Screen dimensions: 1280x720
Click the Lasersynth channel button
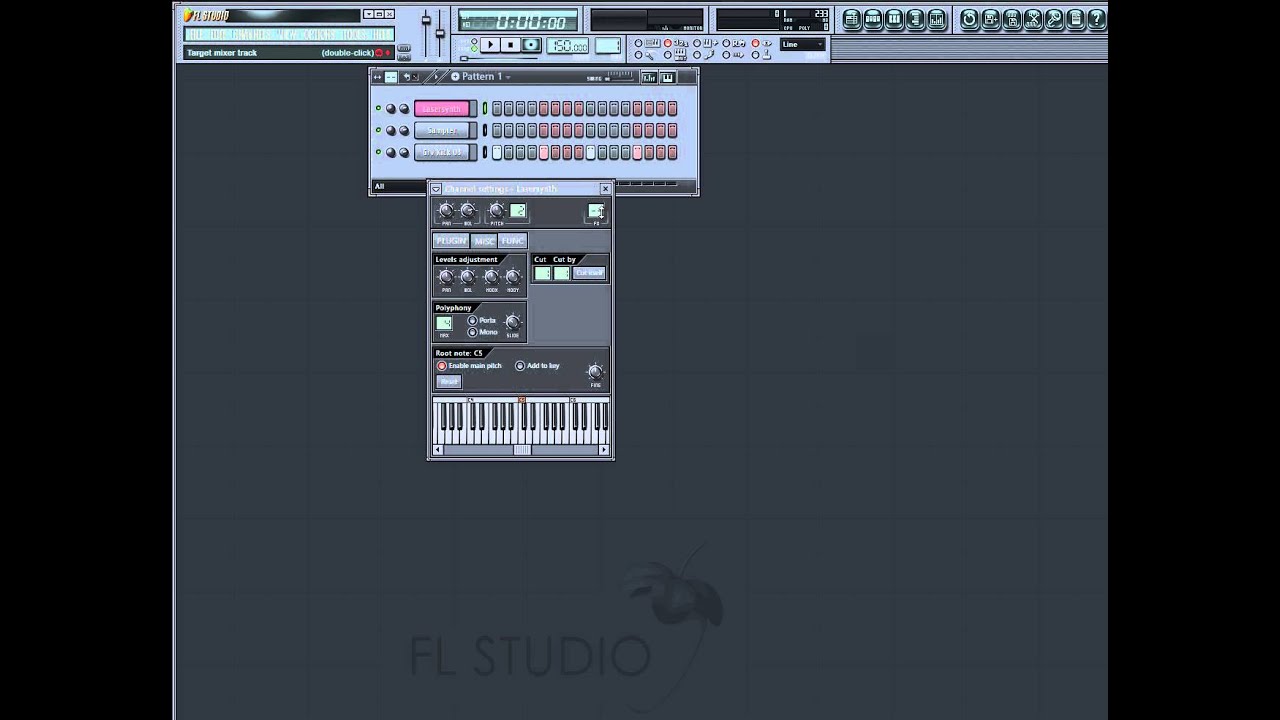[x=441, y=109]
